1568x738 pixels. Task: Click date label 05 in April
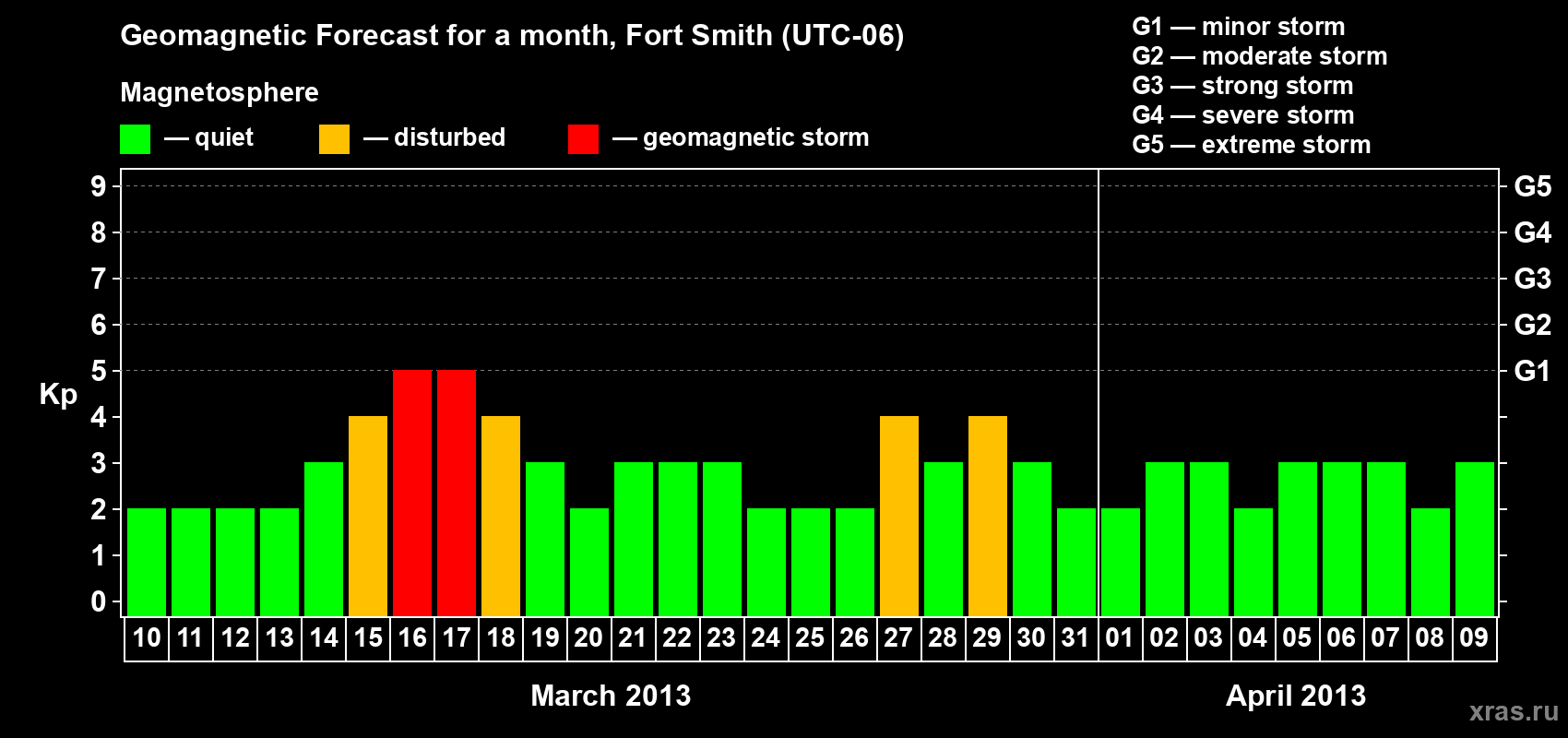[x=1298, y=638]
